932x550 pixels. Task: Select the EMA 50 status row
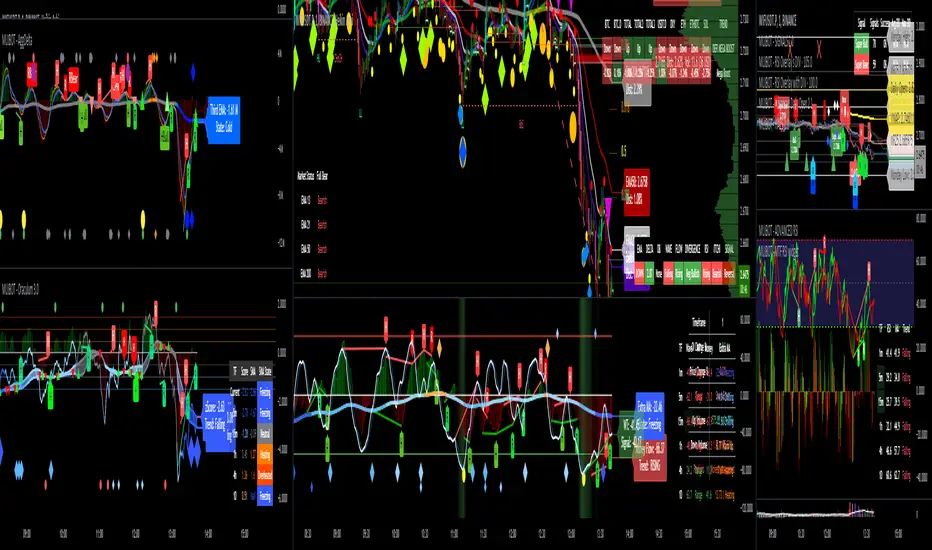313,249
